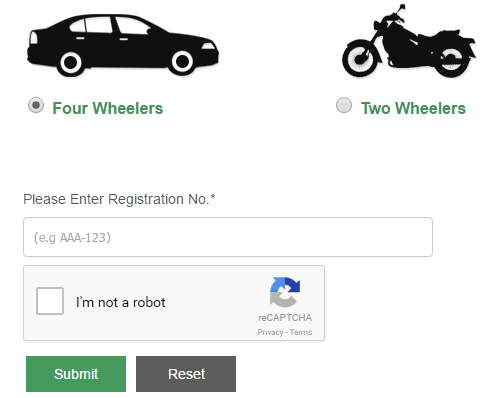Viewport: 485px width, 398px height.
Task: Click the motorcycle silhouette image
Action: click(410, 41)
